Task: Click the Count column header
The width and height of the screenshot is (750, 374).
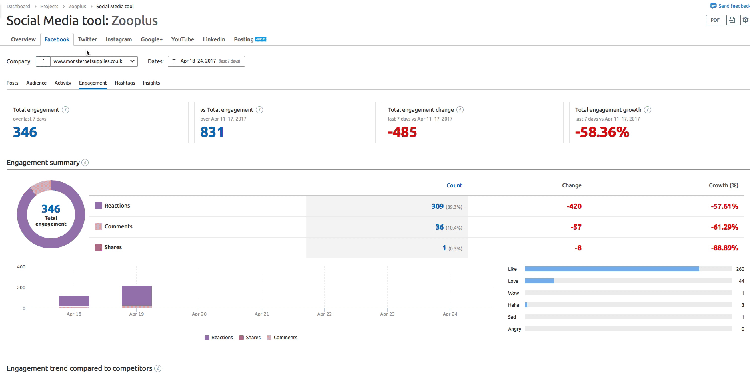Action: click(x=454, y=185)
